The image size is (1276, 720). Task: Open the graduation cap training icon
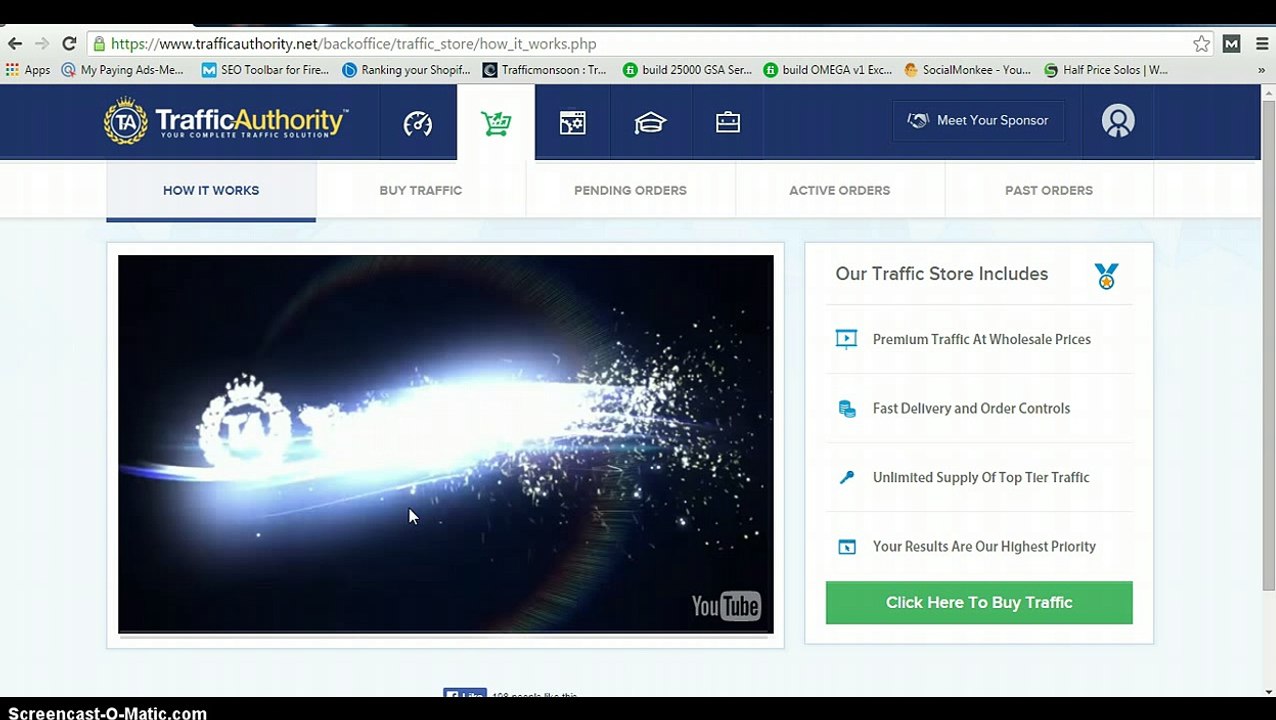click(x=650, y=123)
